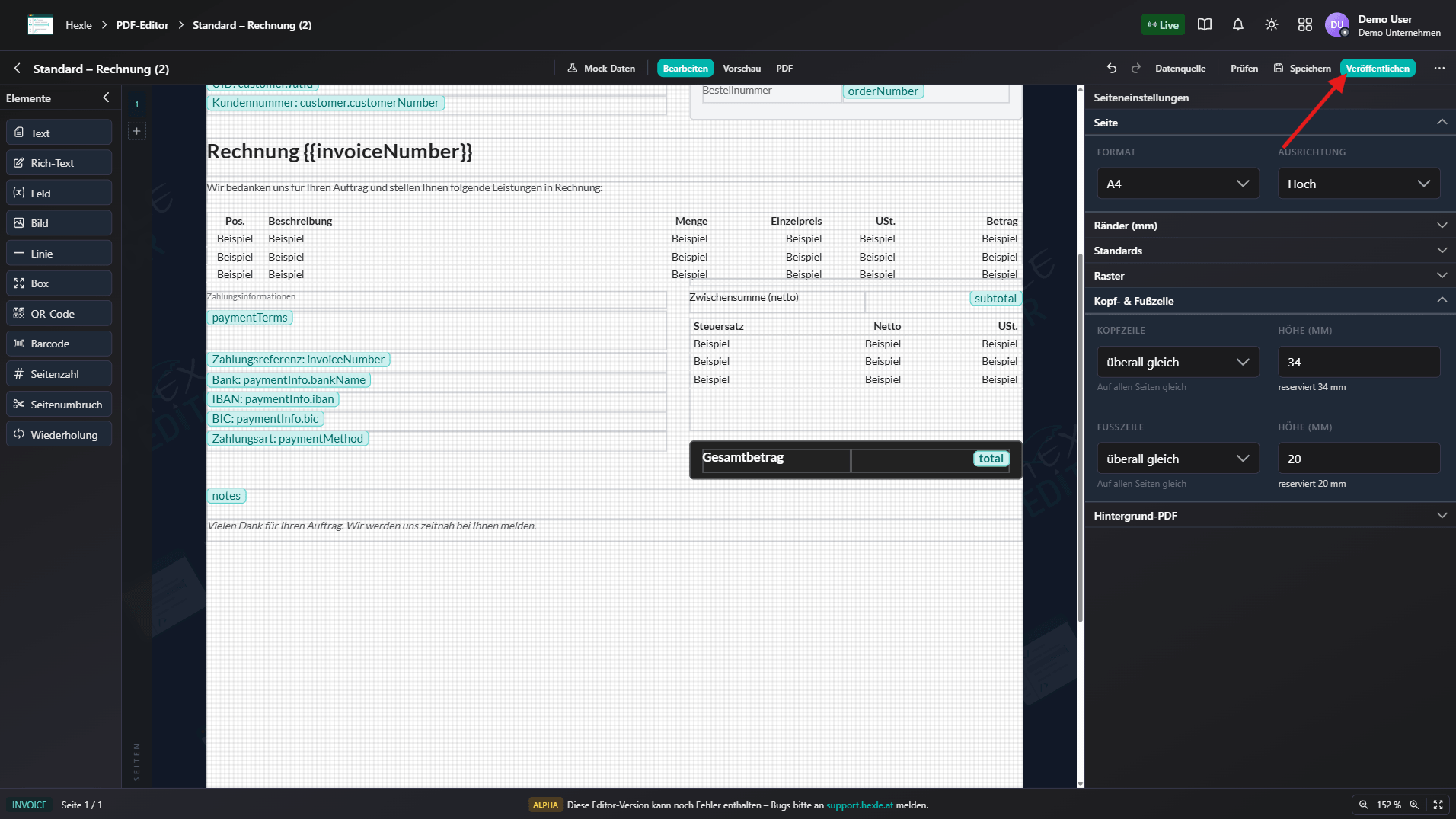The width and height of the screenshot is (1456, 819).
Task: Zoom out with the magnifier minus icon
Action: pos(1364,805)
